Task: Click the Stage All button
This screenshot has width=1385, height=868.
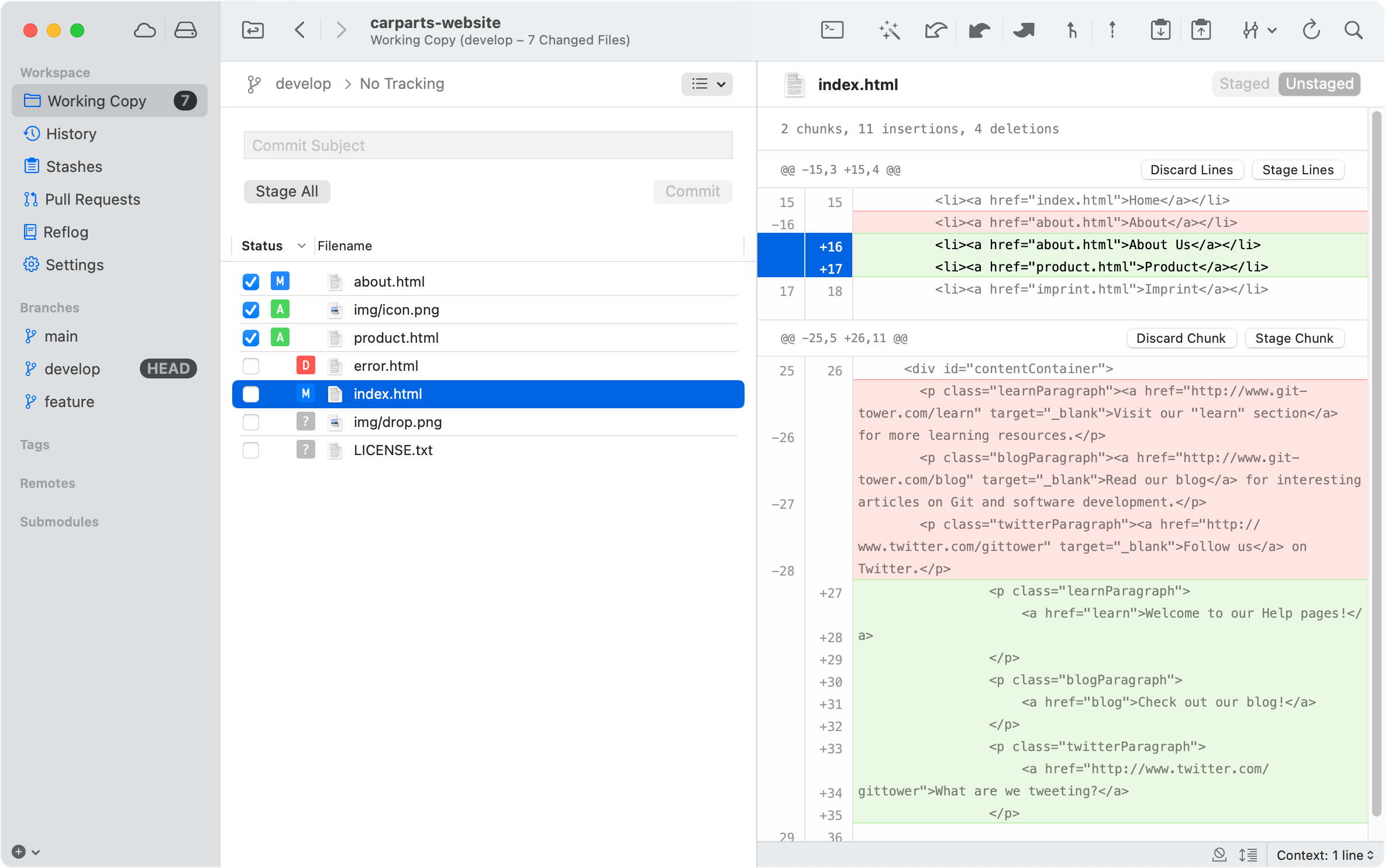Action: coord(287,191)
